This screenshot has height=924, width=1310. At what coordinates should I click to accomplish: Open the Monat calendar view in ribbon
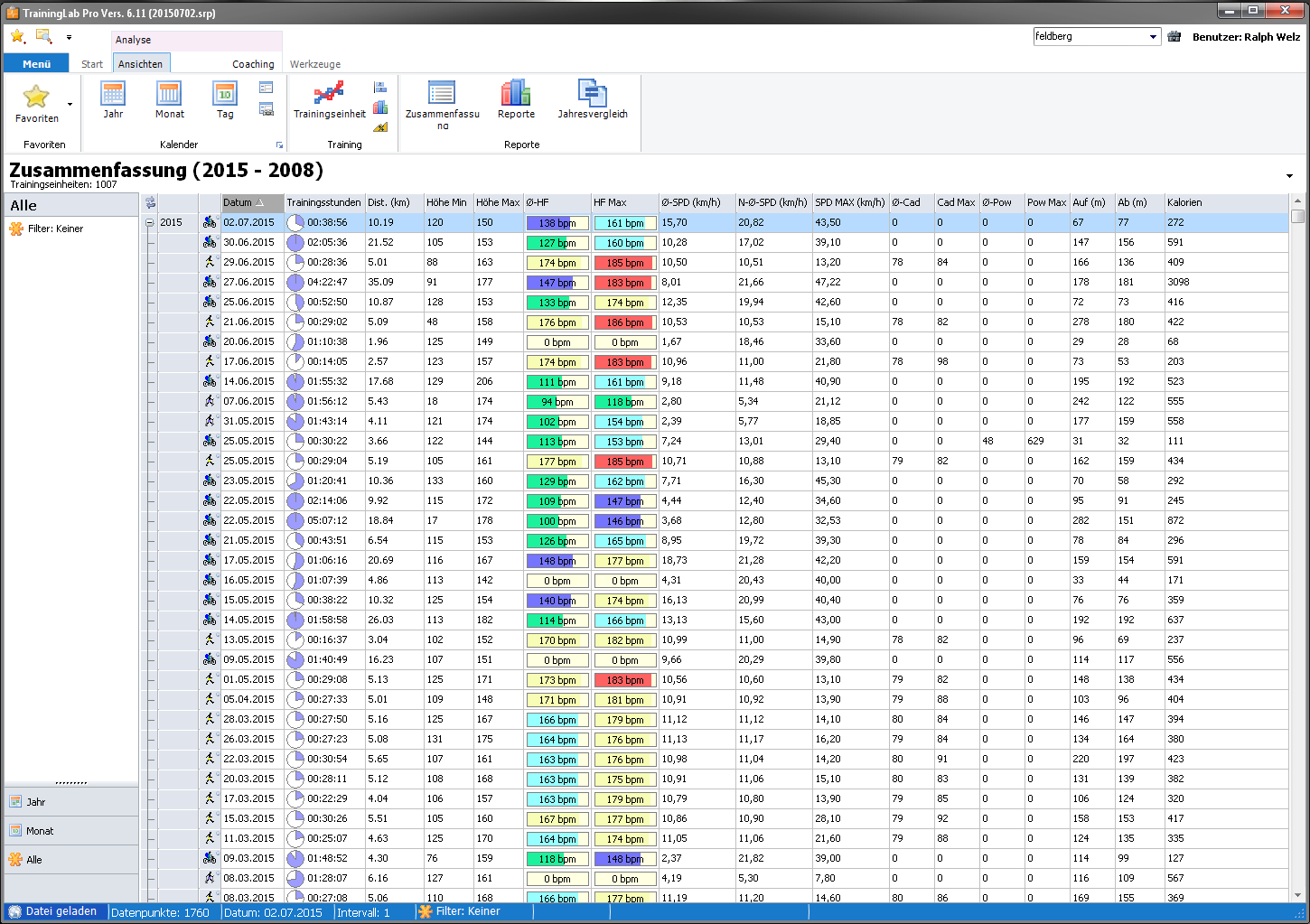coord(169,100)
